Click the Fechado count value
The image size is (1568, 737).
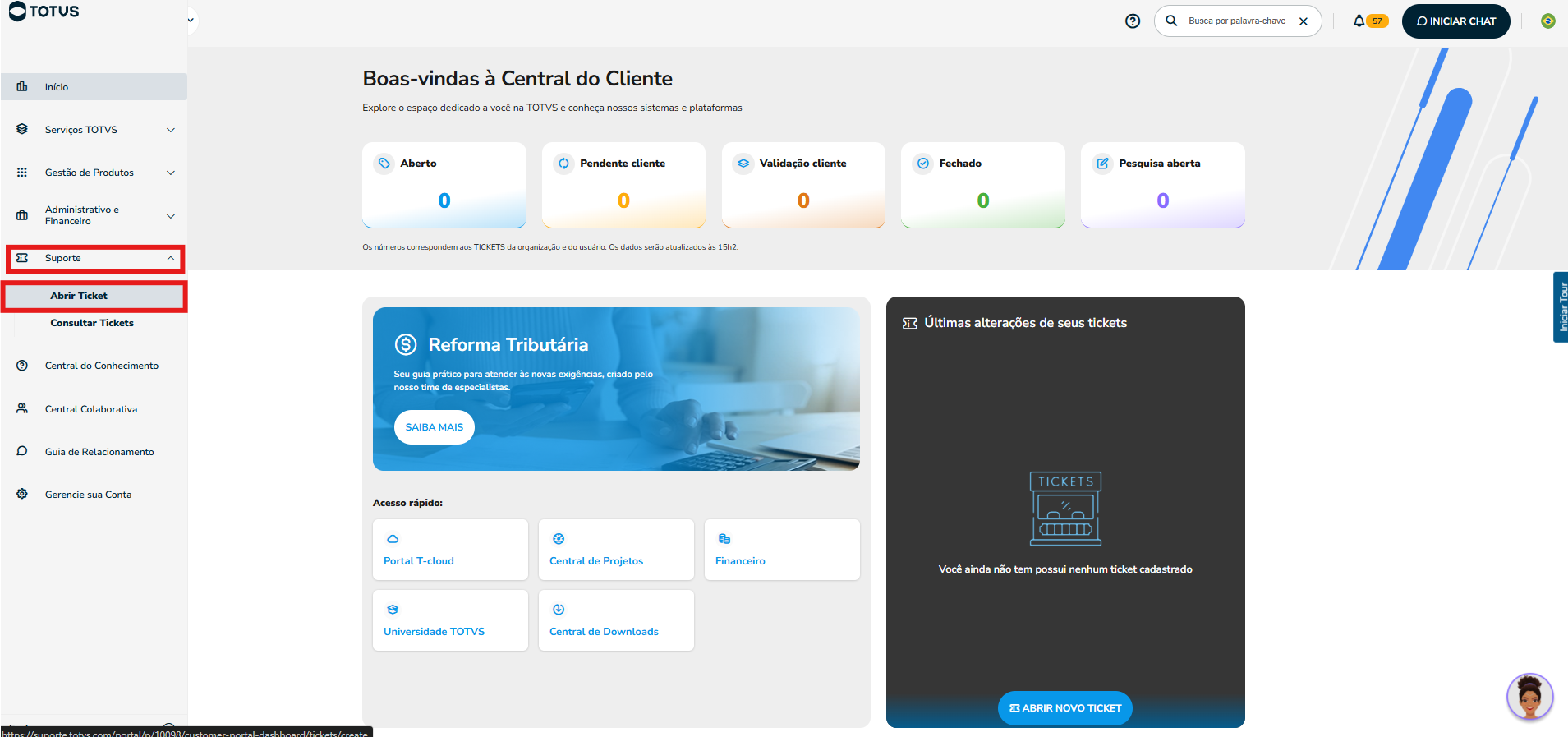(983, 200)
